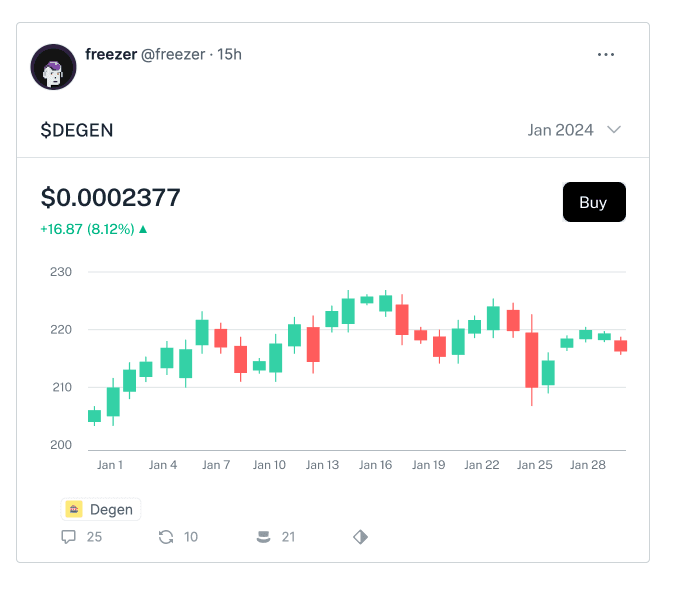Click the 15h timestamp link
Screen dimensions: 678x597
tap(229, 54)
